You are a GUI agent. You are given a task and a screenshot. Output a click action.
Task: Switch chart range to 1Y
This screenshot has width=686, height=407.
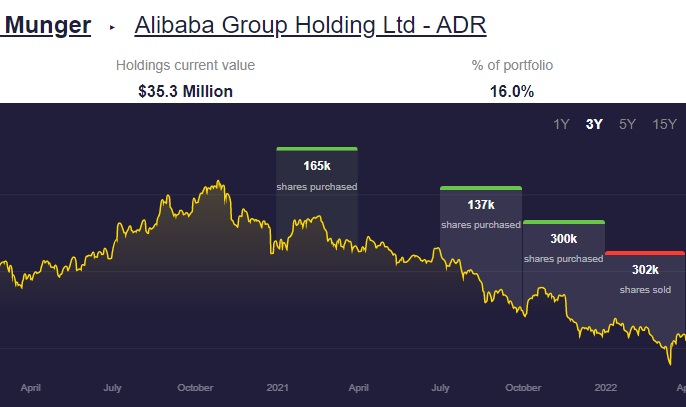[x=562, y=125]
